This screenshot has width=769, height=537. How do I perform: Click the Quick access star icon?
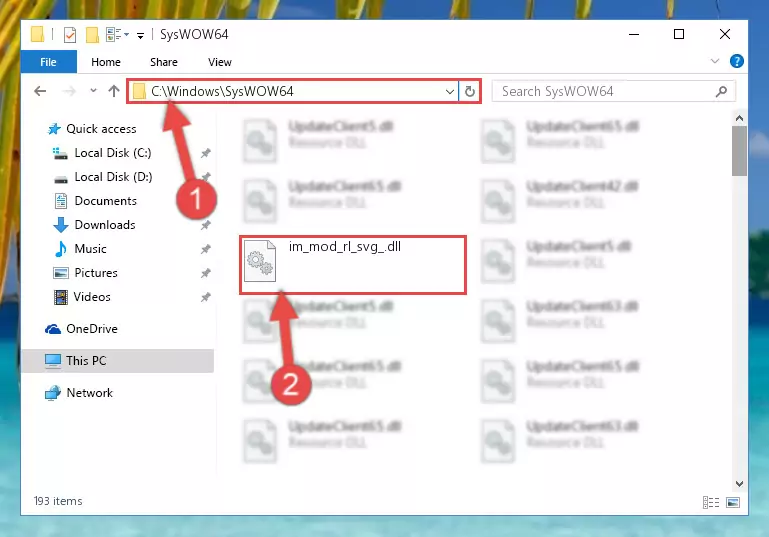tap(54, 129)
